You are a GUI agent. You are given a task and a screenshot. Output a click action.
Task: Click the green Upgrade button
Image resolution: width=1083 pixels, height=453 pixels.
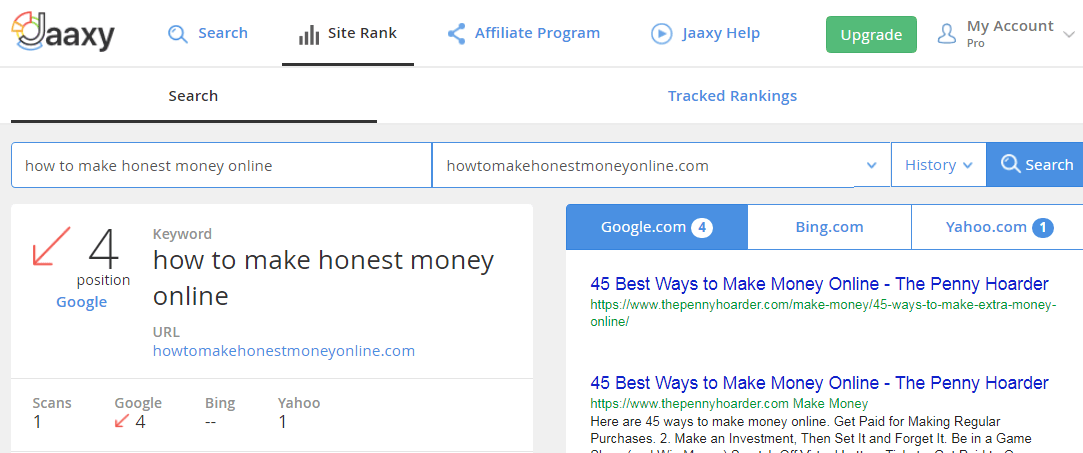(871, 35)
